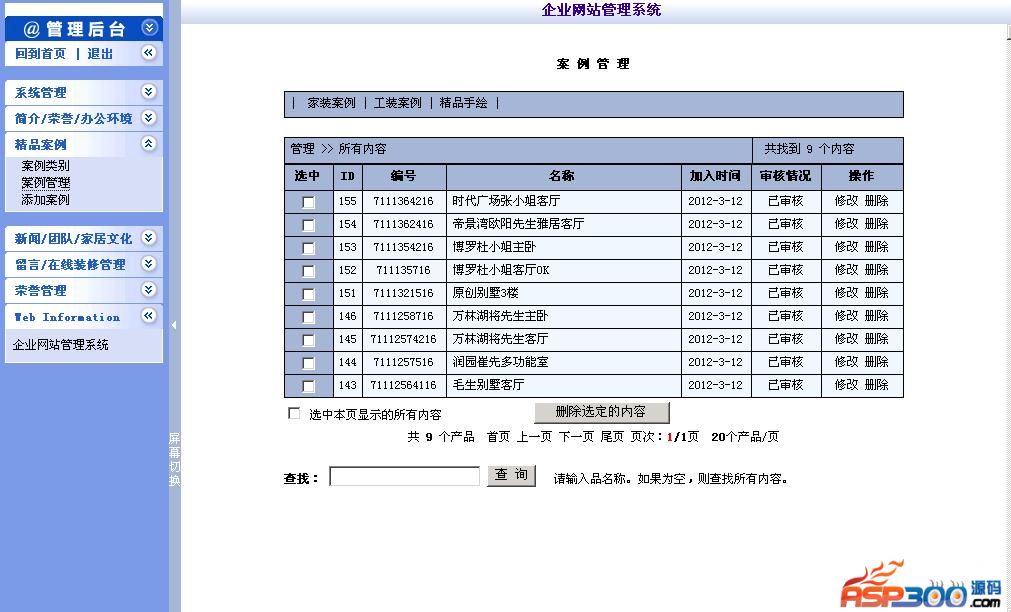Click 修改 for ID 144
The image size is (1011, 612).
(x=847, y=362)
